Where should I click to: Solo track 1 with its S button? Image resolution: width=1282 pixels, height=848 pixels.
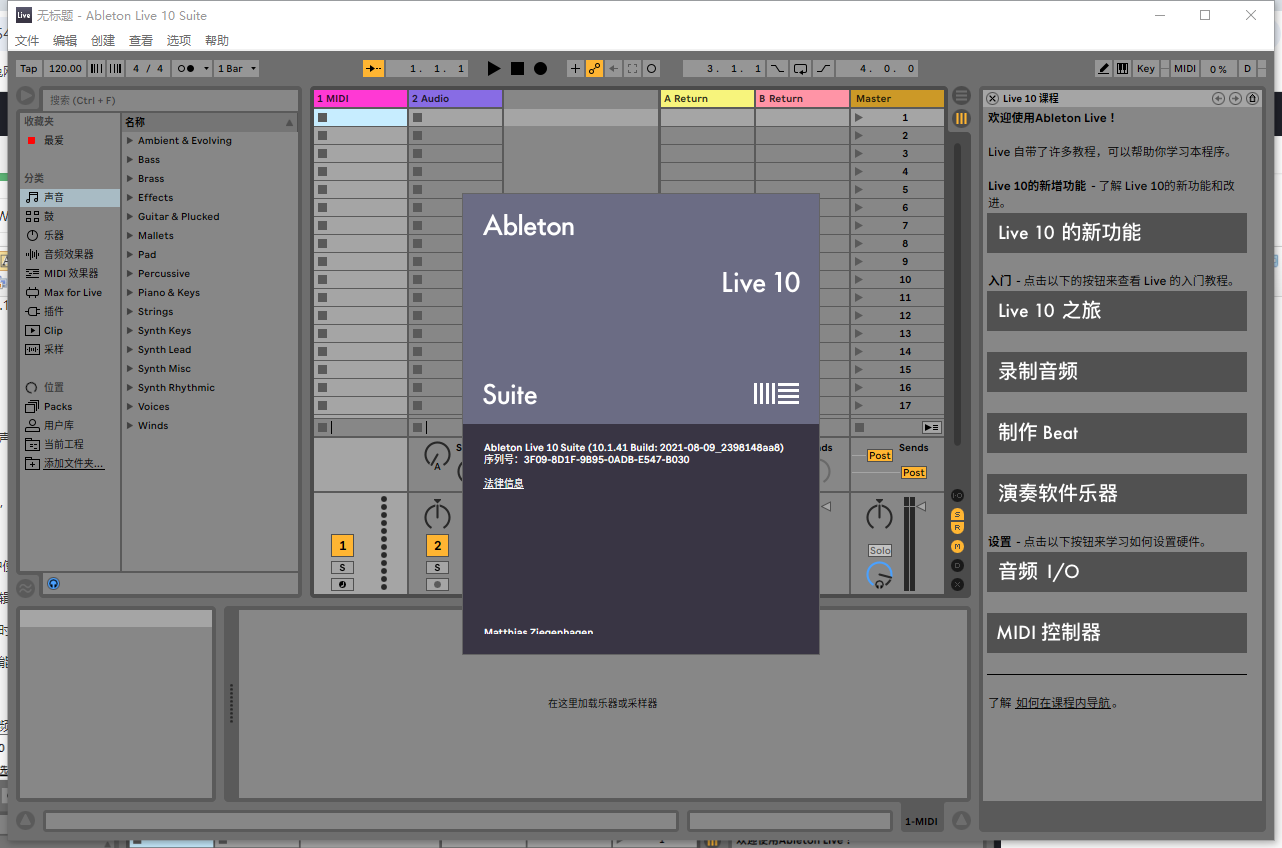(342, 568)
